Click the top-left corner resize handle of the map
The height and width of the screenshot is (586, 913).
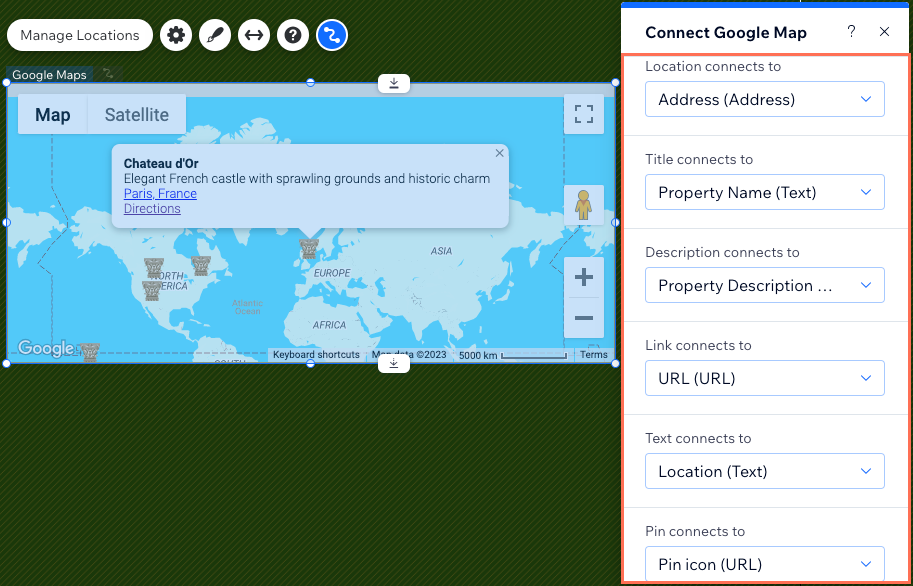coord(7,83)
